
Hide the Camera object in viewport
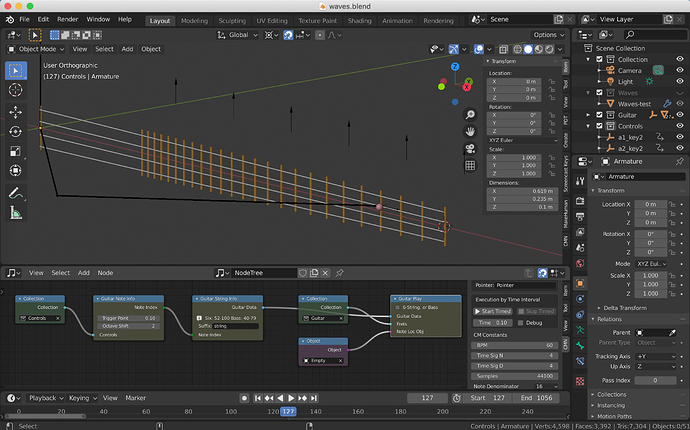680,70
